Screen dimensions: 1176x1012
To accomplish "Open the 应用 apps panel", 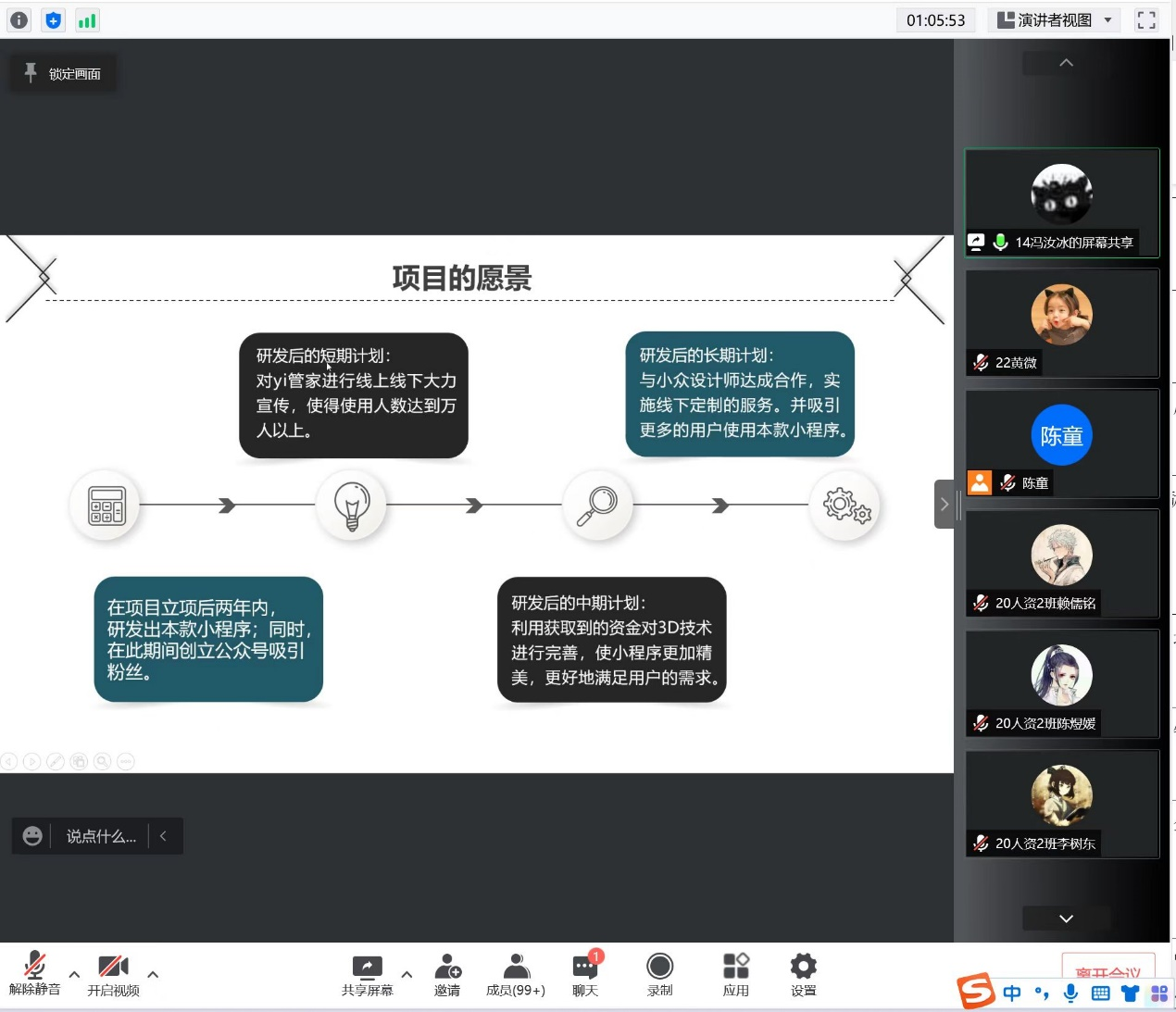I will click(x=735, y=975).
